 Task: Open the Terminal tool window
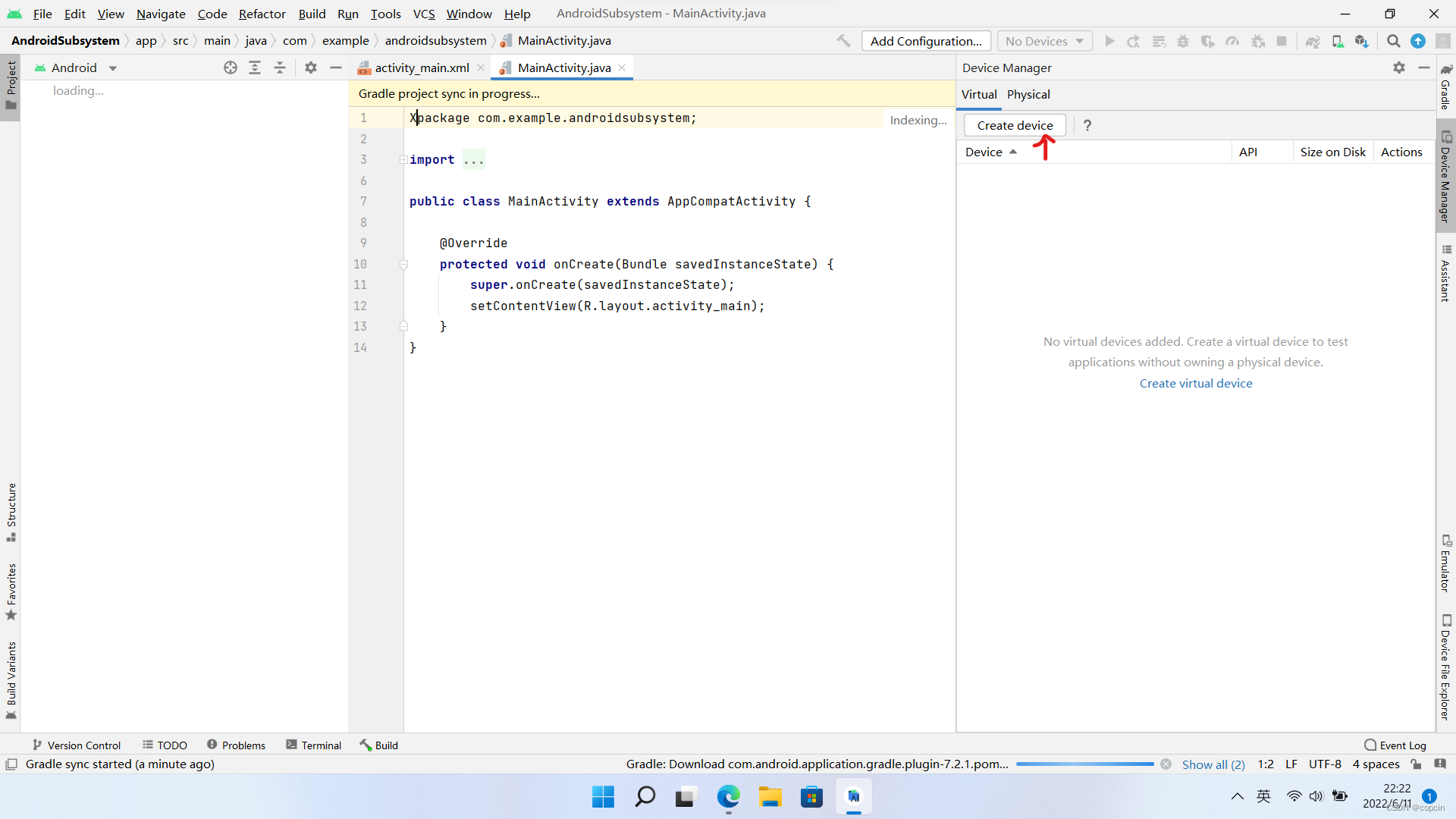[314, 745]
